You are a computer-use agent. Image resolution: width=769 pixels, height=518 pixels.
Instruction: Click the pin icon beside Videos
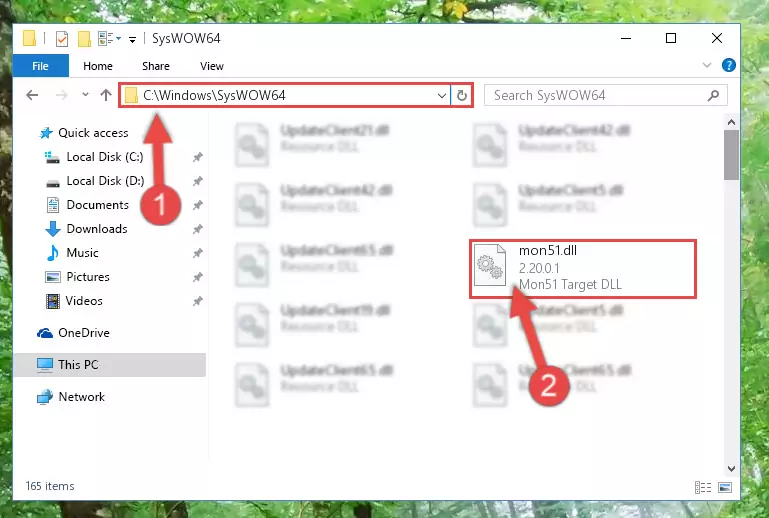[x=198, y=302]
